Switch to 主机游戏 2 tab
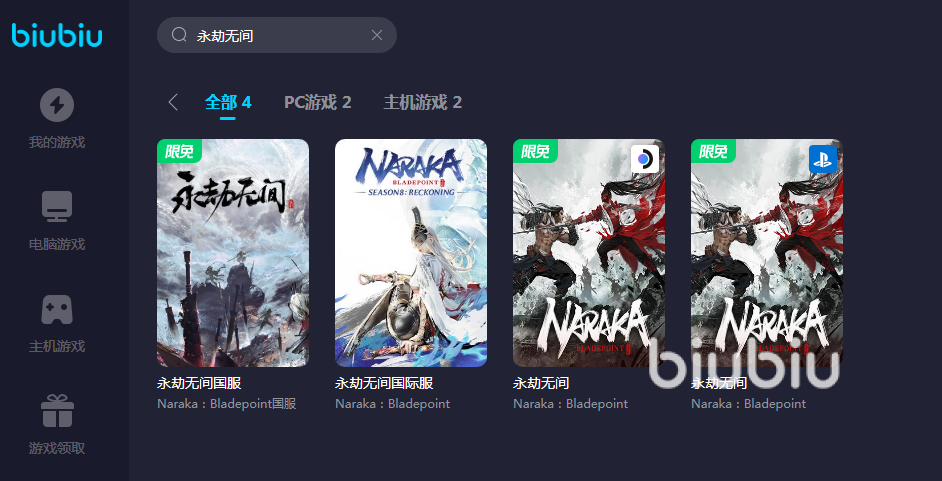 [x=422, y=103]
